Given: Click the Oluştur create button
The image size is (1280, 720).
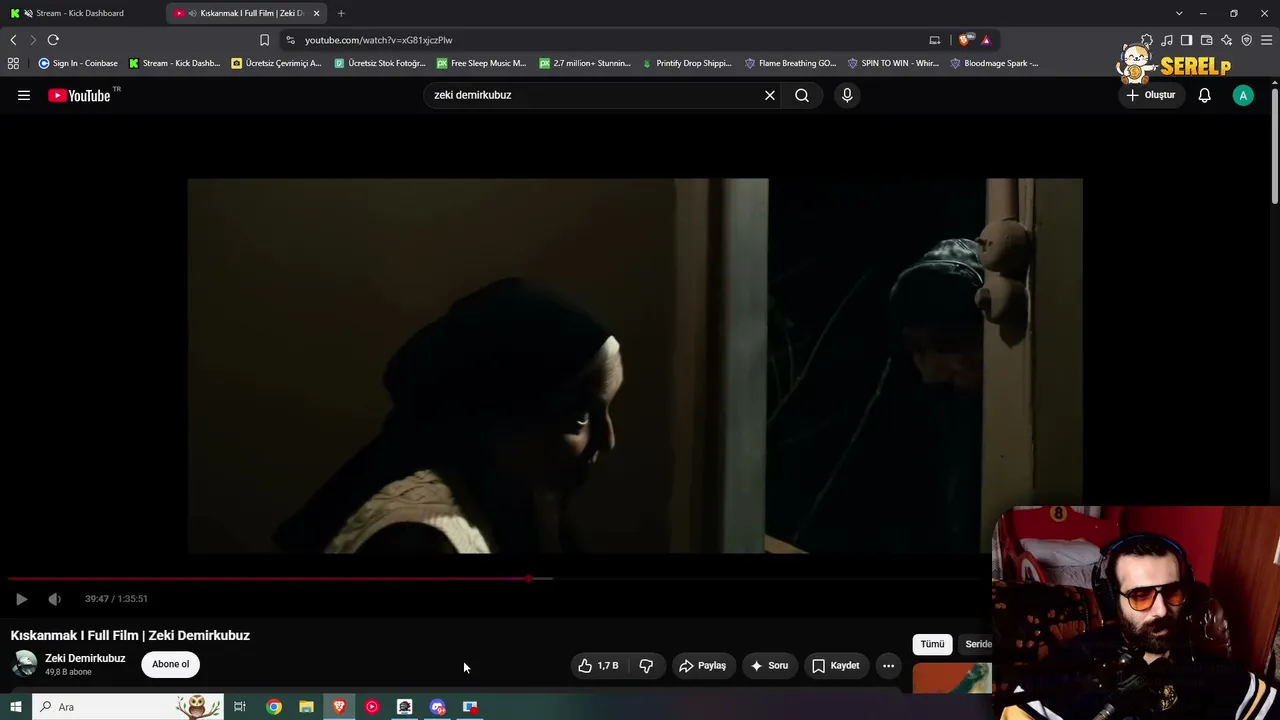Looking at the screenshot, I should 1151,95.
